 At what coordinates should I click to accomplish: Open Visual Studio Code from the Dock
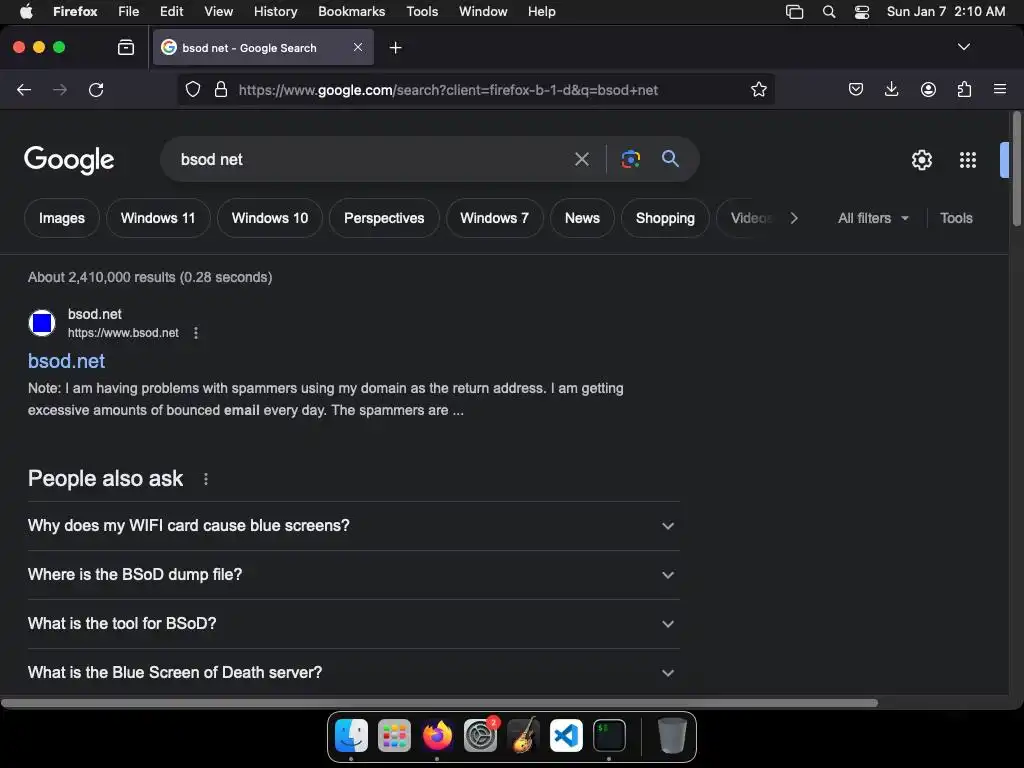[566, 736]
